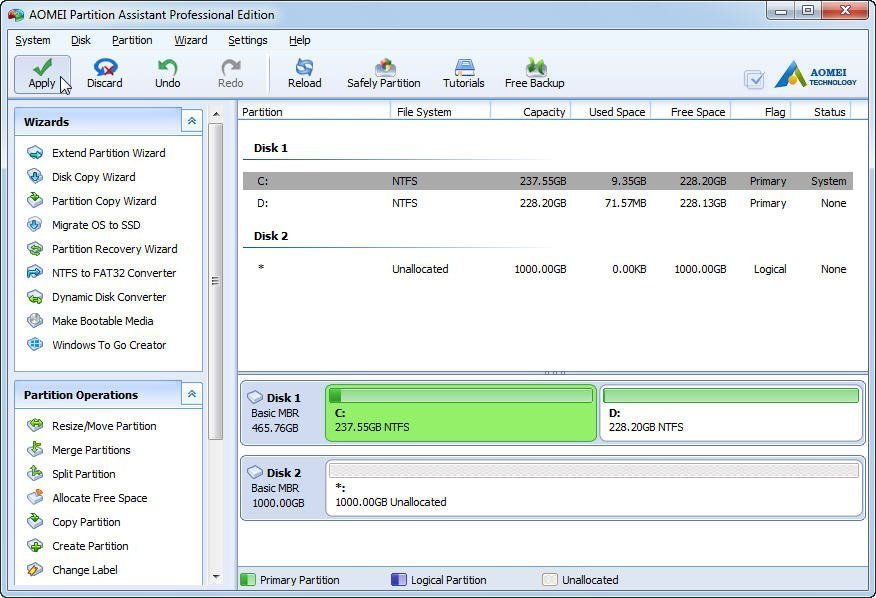Screen dimensions: 876x598
Task: Sort by File System column header
Action: [x=440, y=112]
